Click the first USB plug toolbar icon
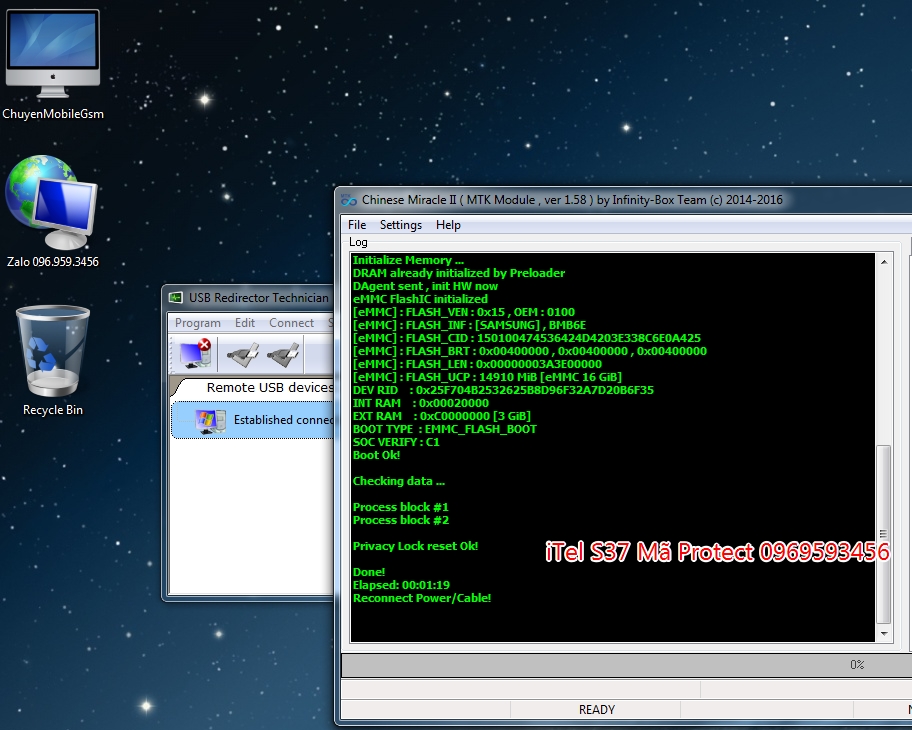Image resolution: width=912 pixels, height=730 pixels. [243, 354]
